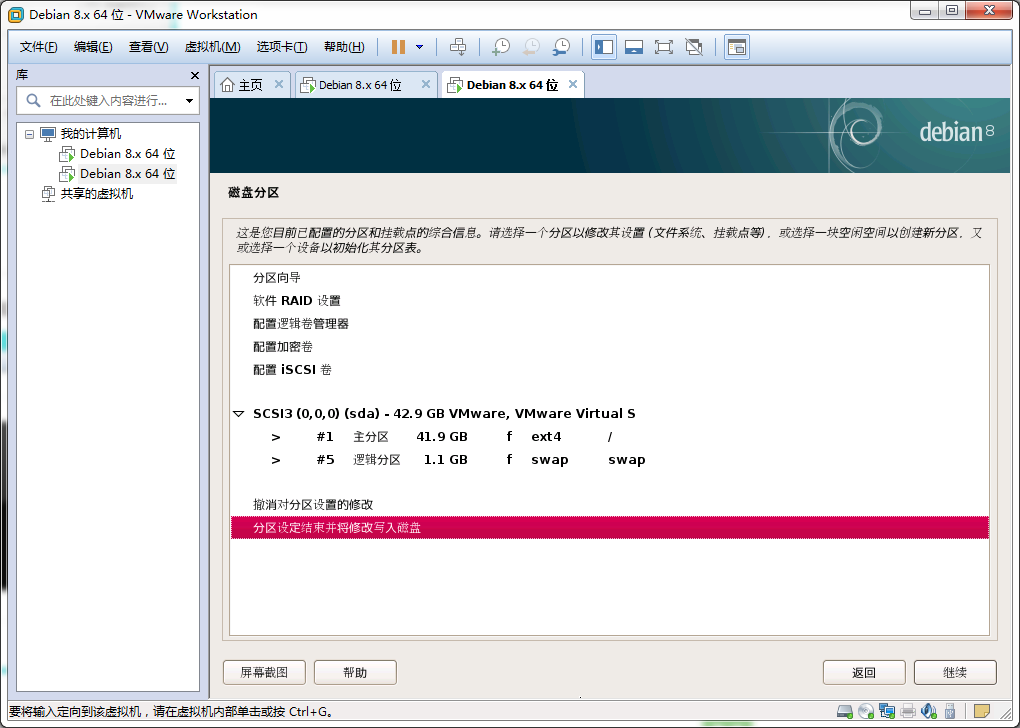The height and width of the screenshot is (728, 1020).
Task: Open the library search filter dropdown arrow
Action: click(x=189, y=101)
